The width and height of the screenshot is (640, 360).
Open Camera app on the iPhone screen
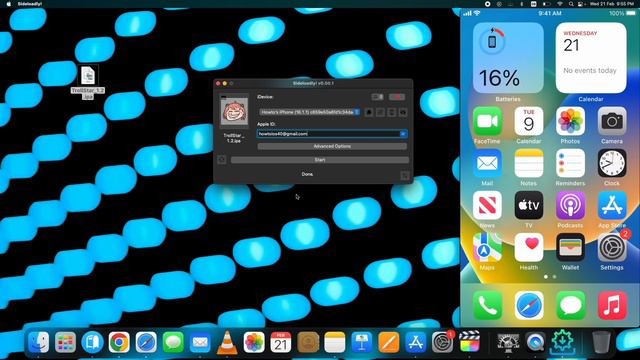[x=612, y=121]
